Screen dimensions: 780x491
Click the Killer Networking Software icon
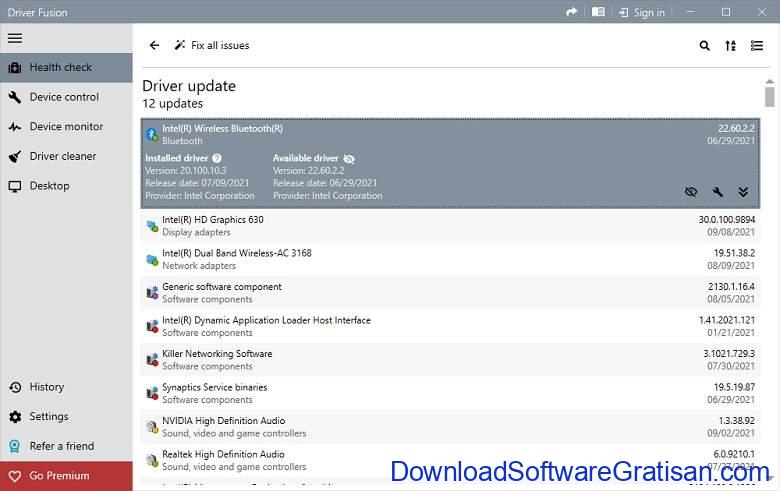point(152,360)
